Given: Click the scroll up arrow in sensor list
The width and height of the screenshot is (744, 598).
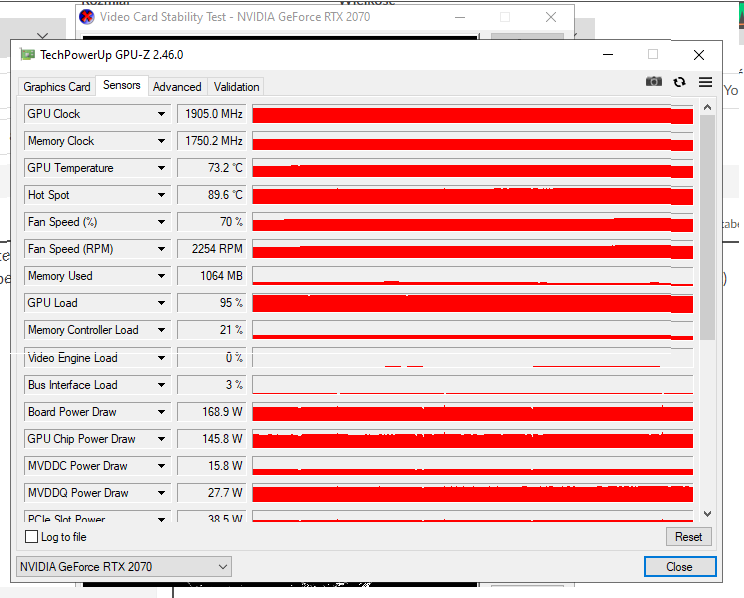Looking at the screenshot, I should (x=707, y=107).
